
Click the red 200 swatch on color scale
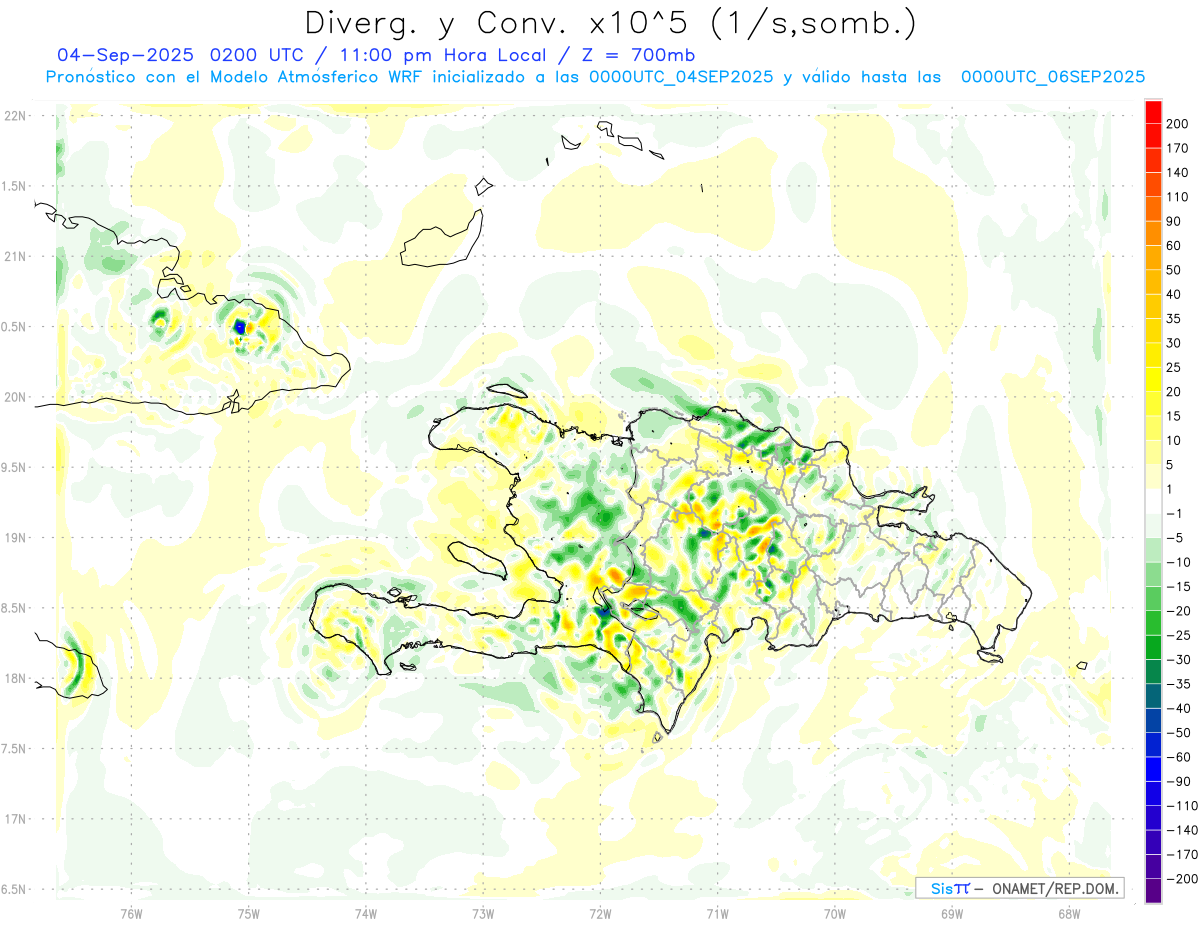coord(1153,112)
